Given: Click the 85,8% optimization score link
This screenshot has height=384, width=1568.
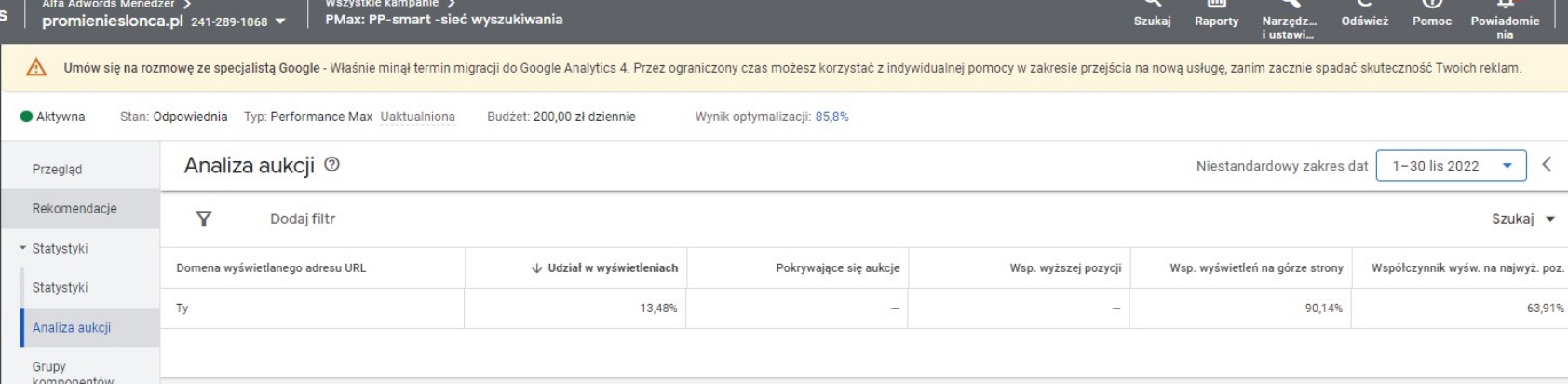Looking at the screenshot, I should point(831,117).
